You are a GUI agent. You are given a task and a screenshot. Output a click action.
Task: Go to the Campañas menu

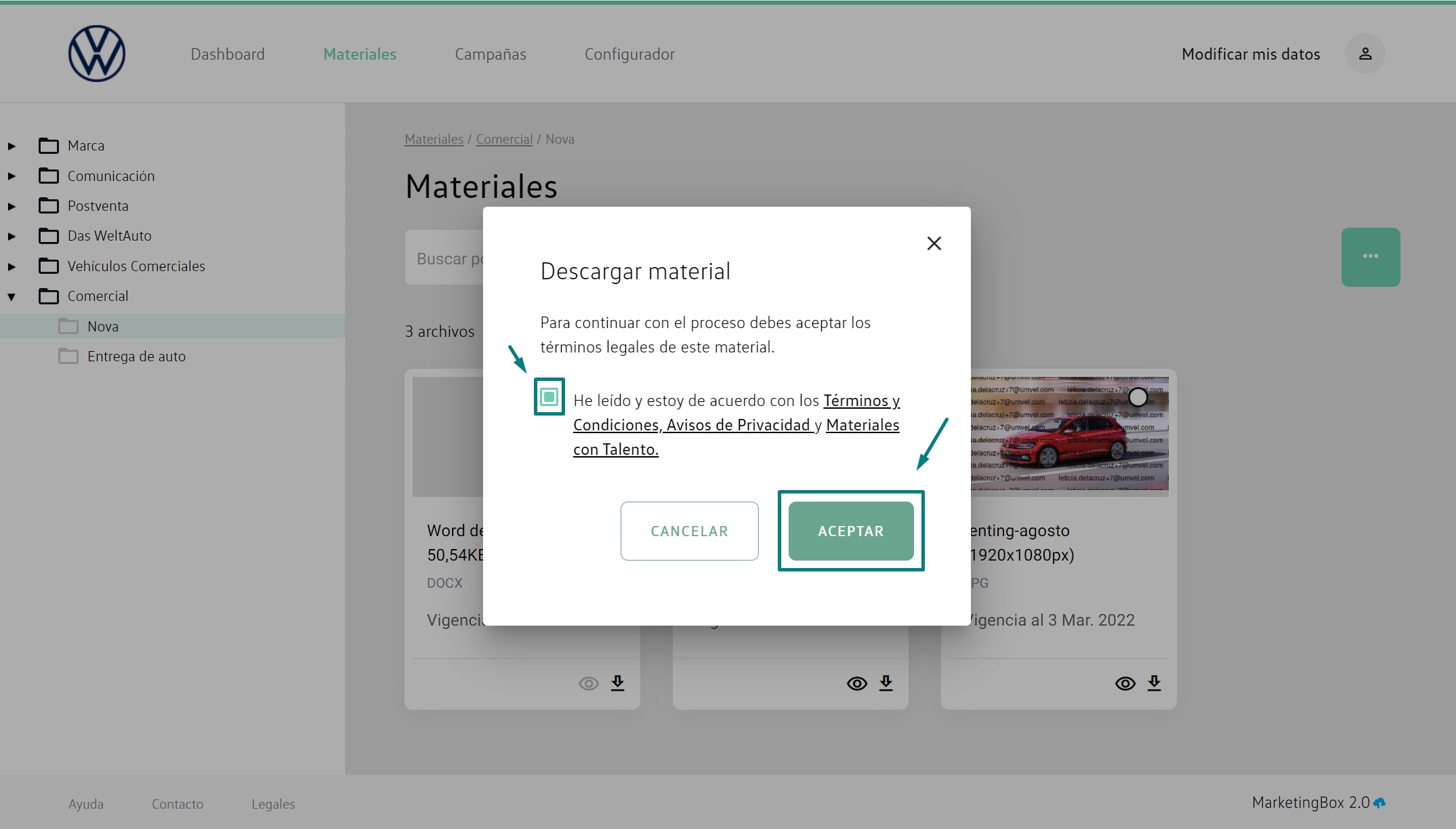click(x=490, y=54)
